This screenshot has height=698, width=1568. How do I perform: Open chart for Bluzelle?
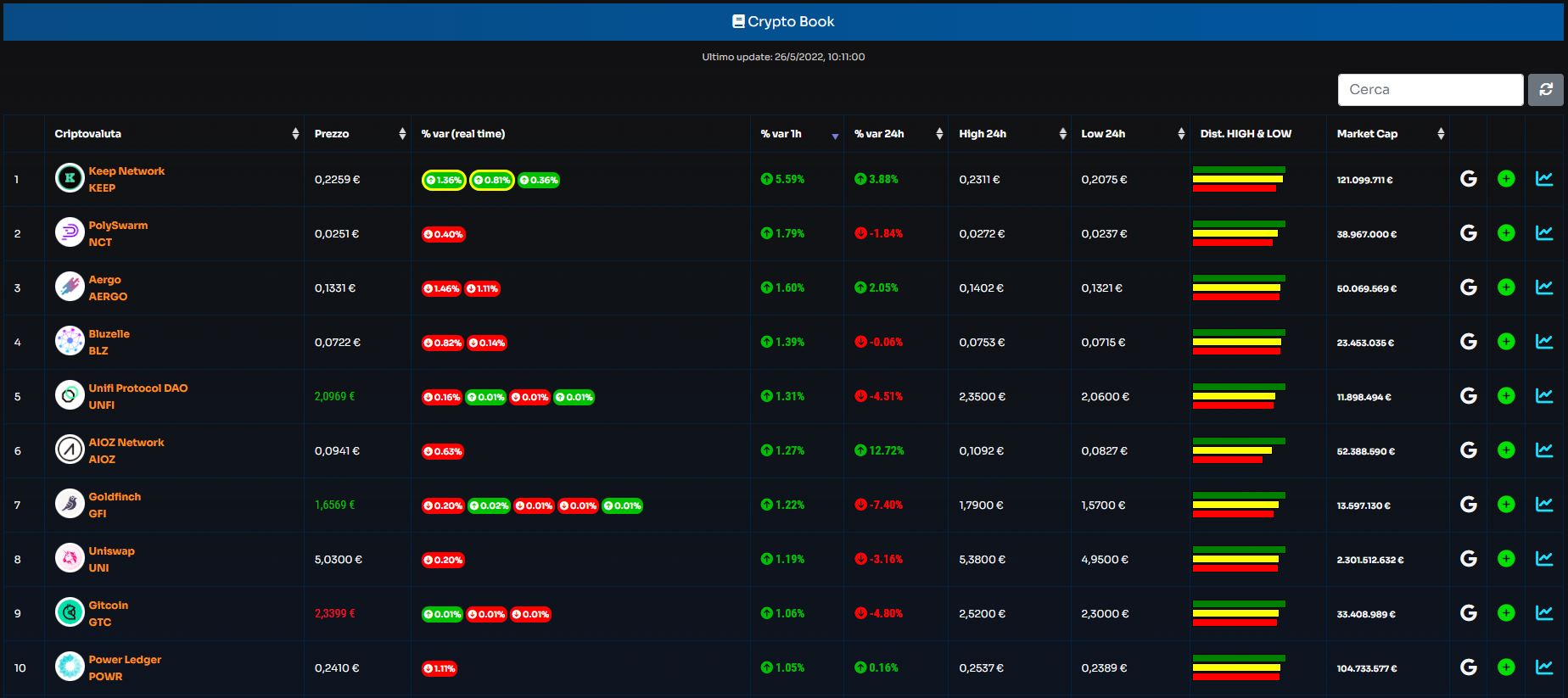pyautogui.click(x=1544, y=341)
